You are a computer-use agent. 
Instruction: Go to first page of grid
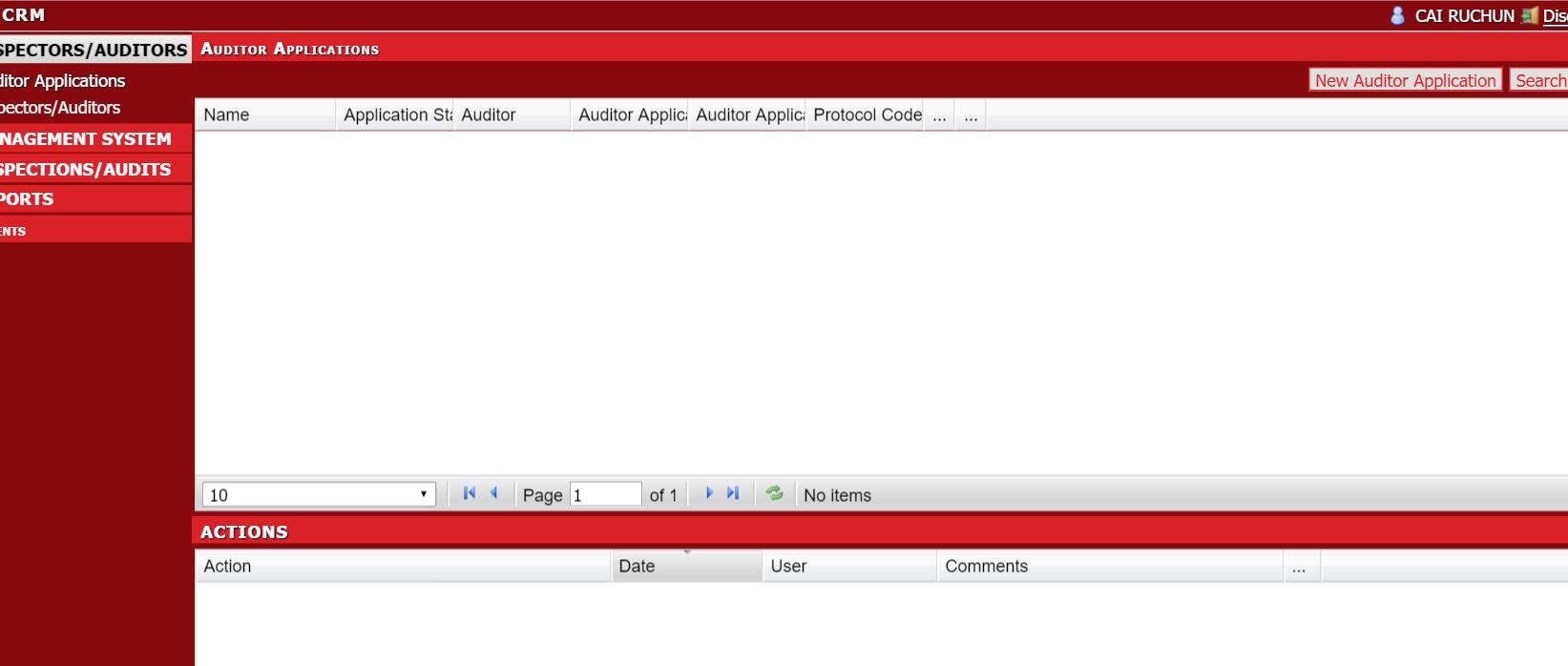469,493
